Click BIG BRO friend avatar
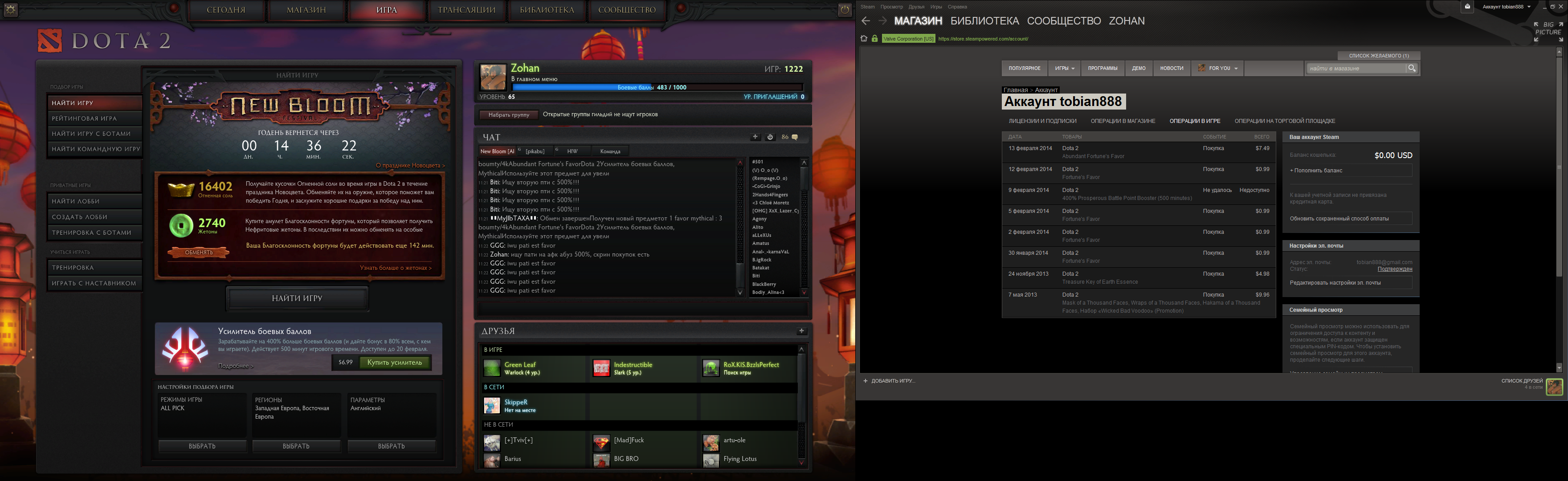The image size is (1568, 481). (601, 461)
